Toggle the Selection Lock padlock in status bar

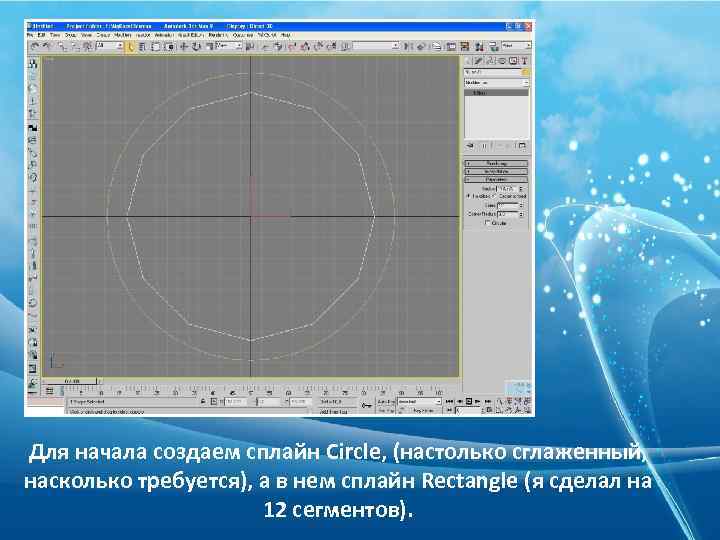(x=203, y=401)
